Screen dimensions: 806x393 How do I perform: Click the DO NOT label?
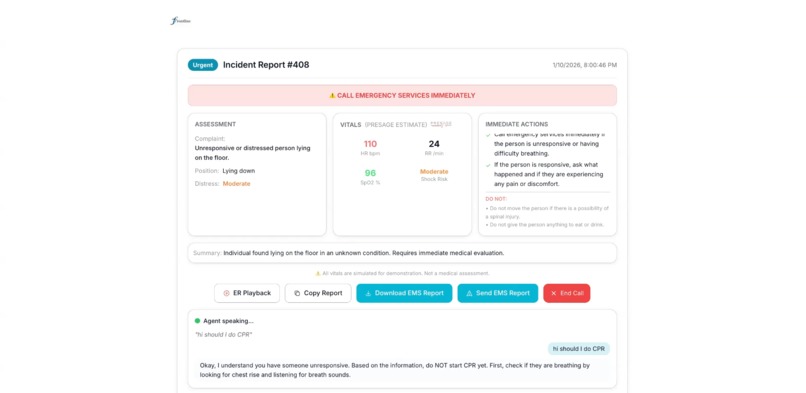[x=496, y=199]
